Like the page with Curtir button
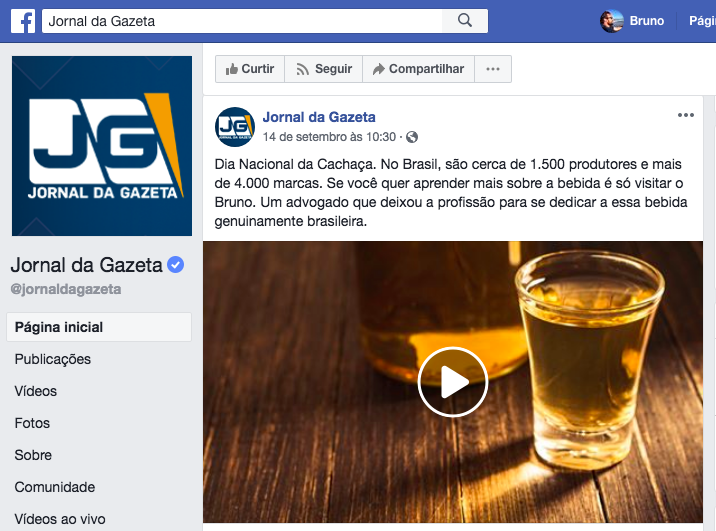The image size is (716, 531). 250,69
